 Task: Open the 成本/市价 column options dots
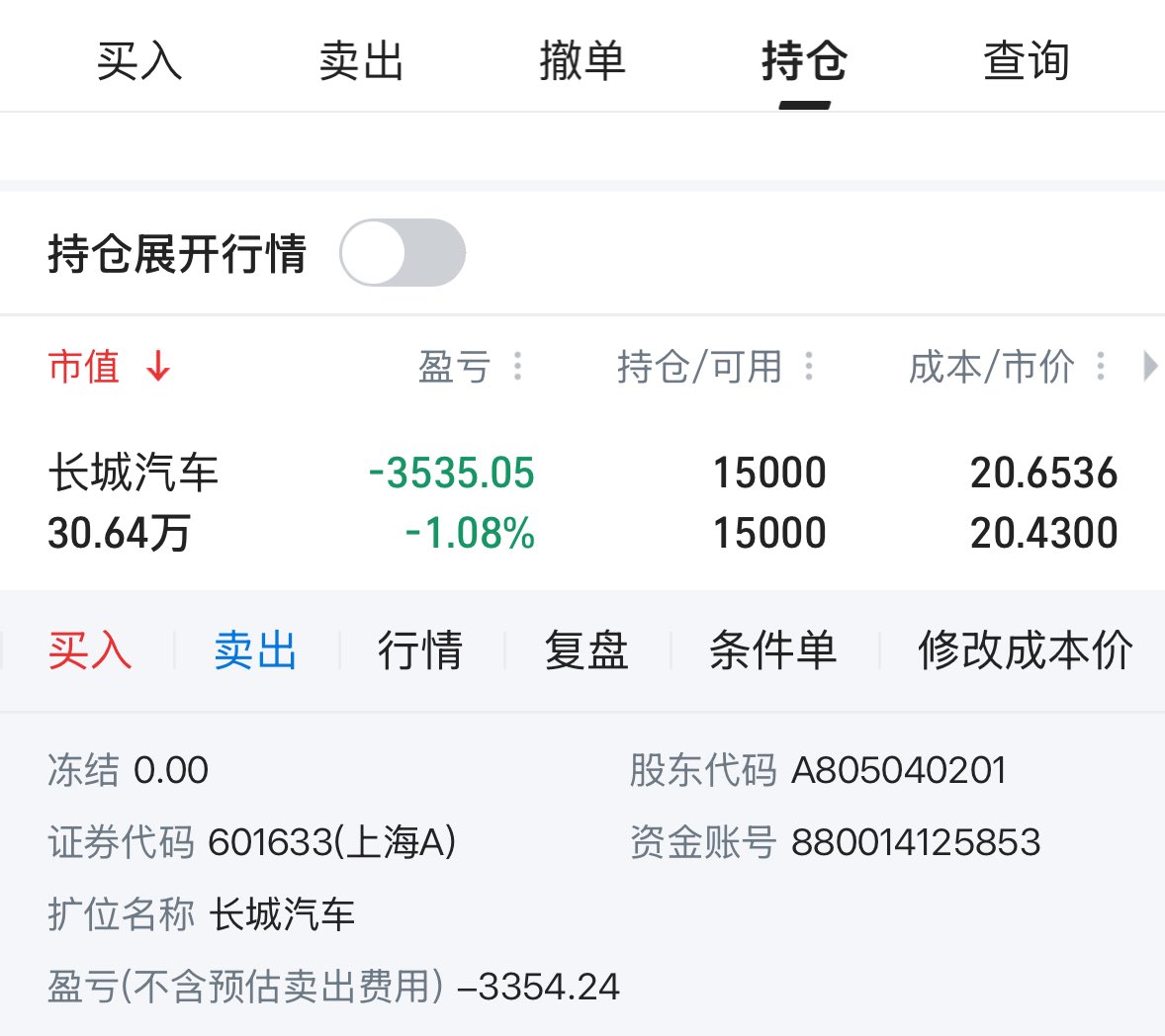[1101, 367]
